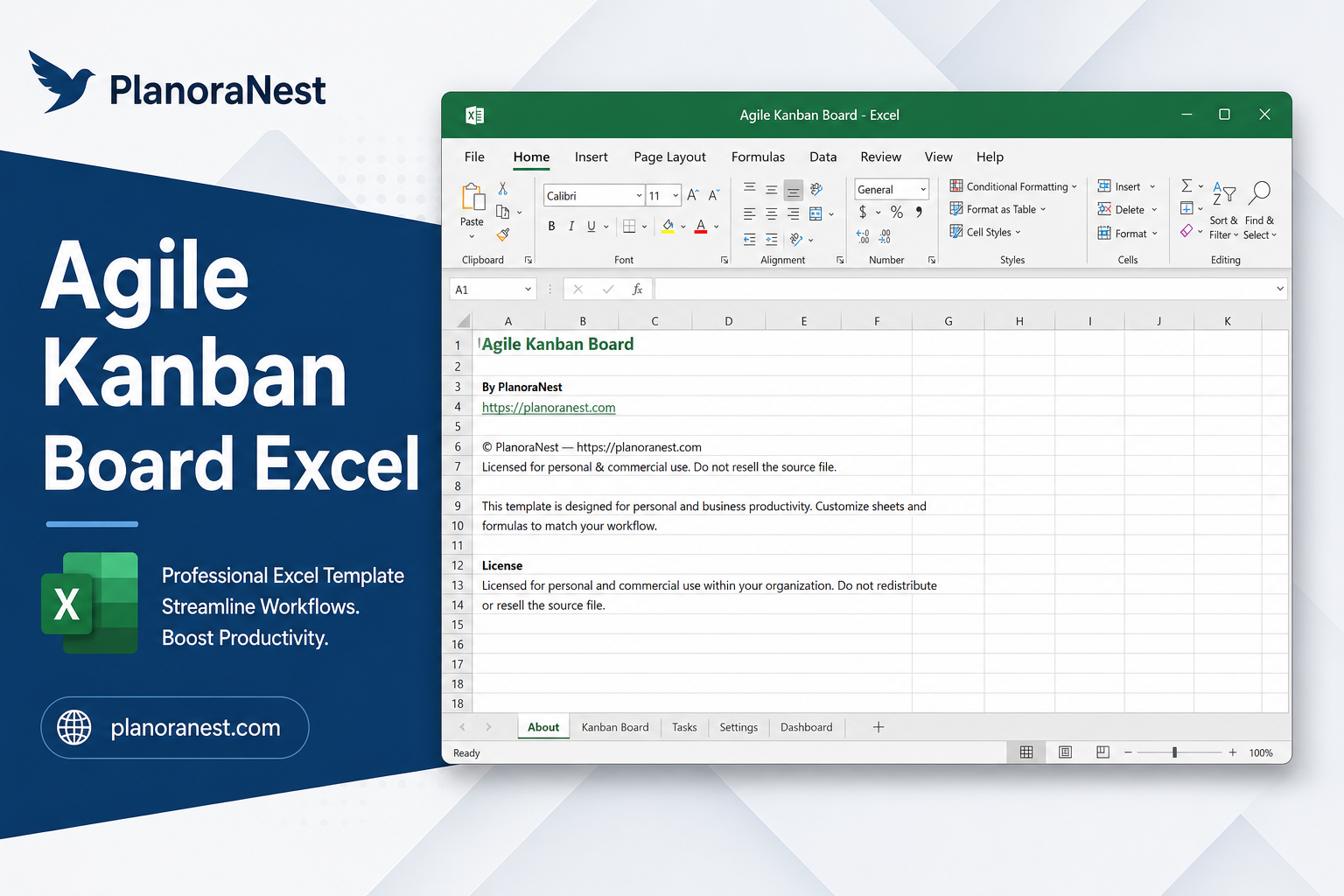Apply fill color bucket

668,227
